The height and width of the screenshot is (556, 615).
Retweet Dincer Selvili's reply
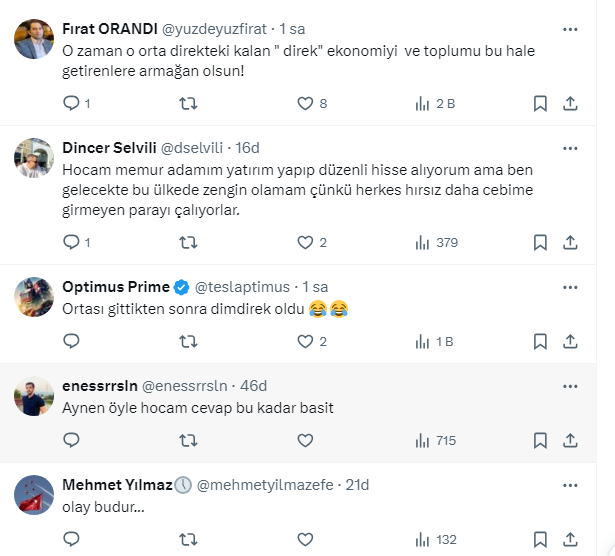pos(187,242)
